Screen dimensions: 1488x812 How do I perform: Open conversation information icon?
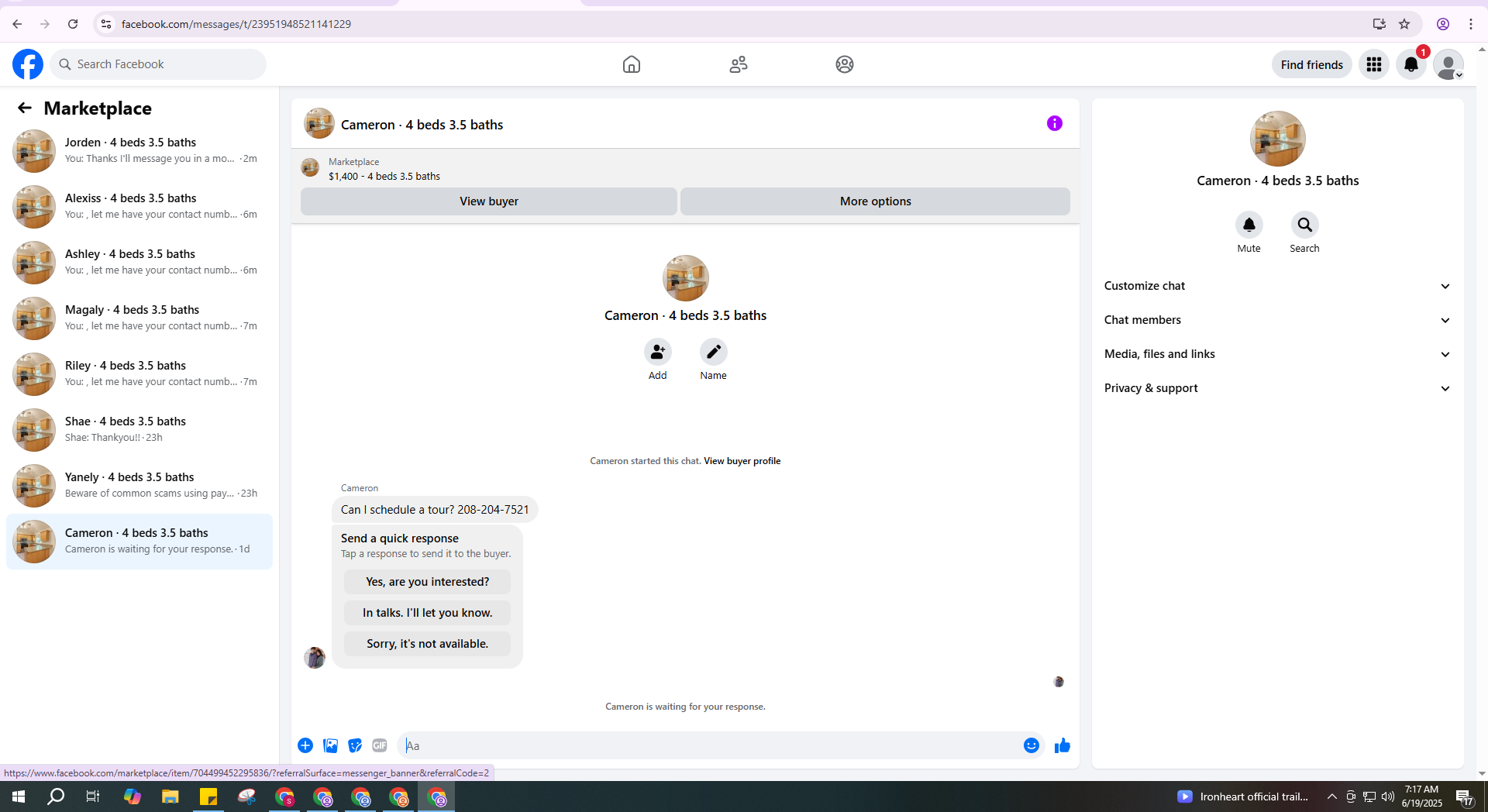coord(1055,123)
